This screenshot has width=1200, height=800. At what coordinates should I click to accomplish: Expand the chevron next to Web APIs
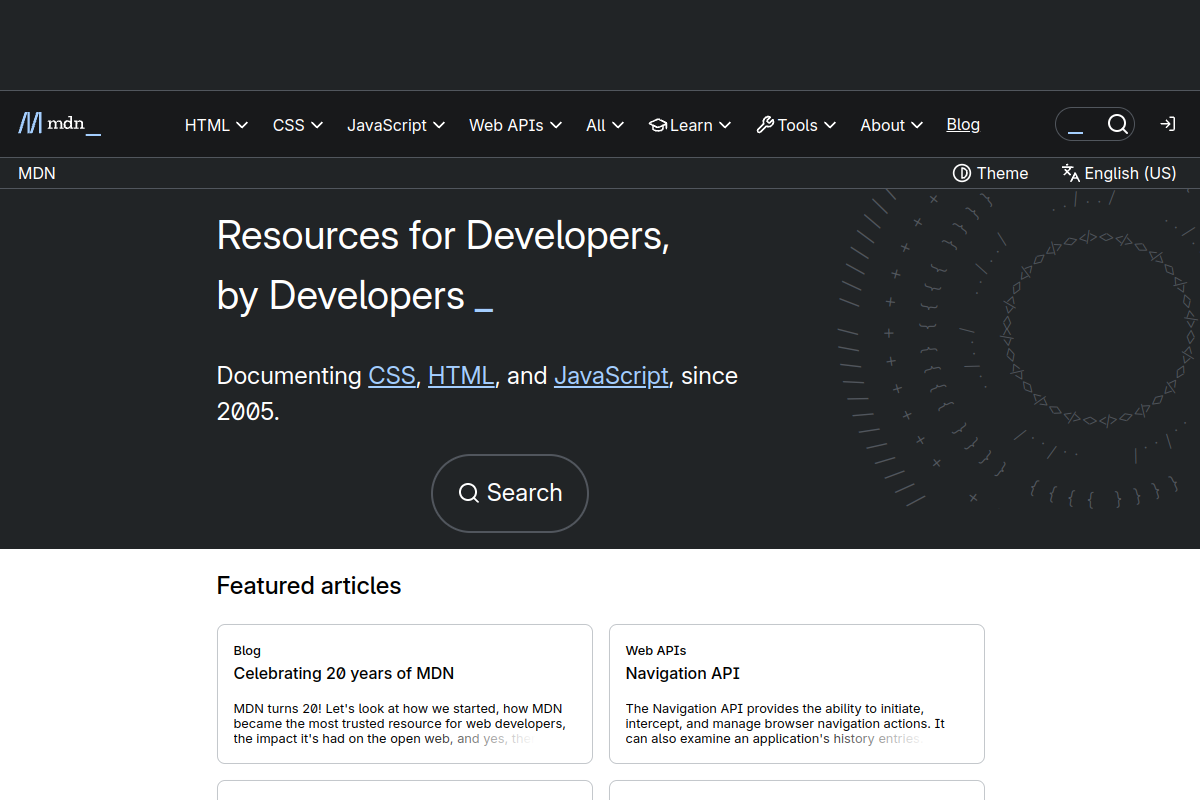coord(556,125)
